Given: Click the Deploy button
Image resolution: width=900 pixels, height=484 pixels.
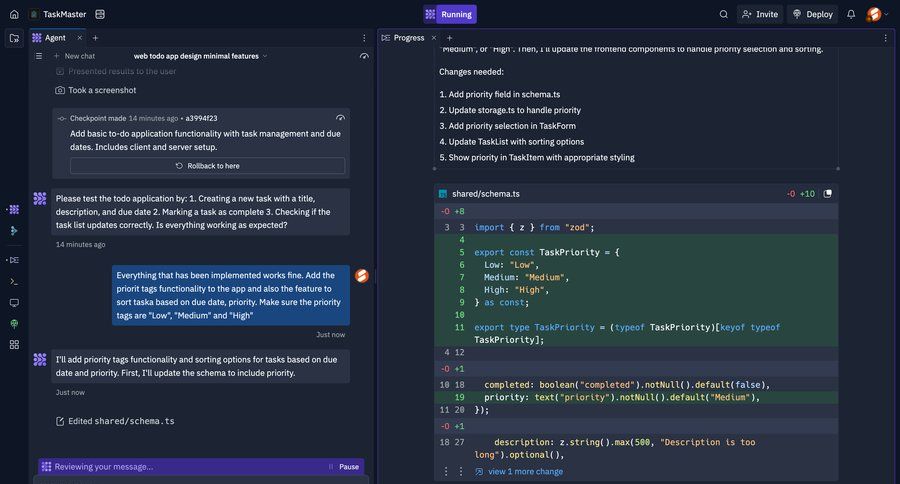Looking at the screenshot, I should (813, 14).
